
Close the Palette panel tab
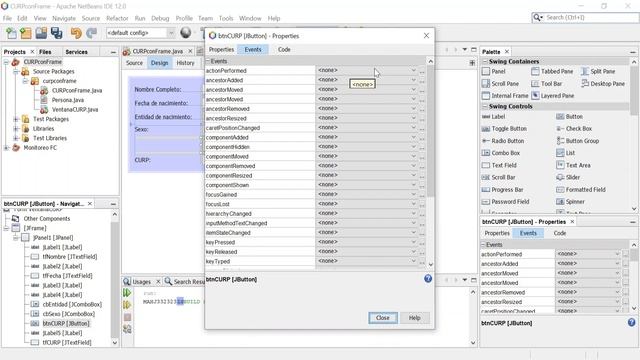point(507,51)
